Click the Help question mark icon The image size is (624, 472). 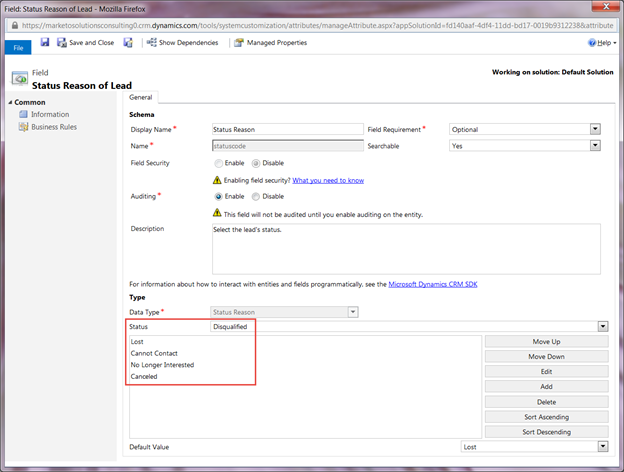pyautogui.click(x=592, y=43)
